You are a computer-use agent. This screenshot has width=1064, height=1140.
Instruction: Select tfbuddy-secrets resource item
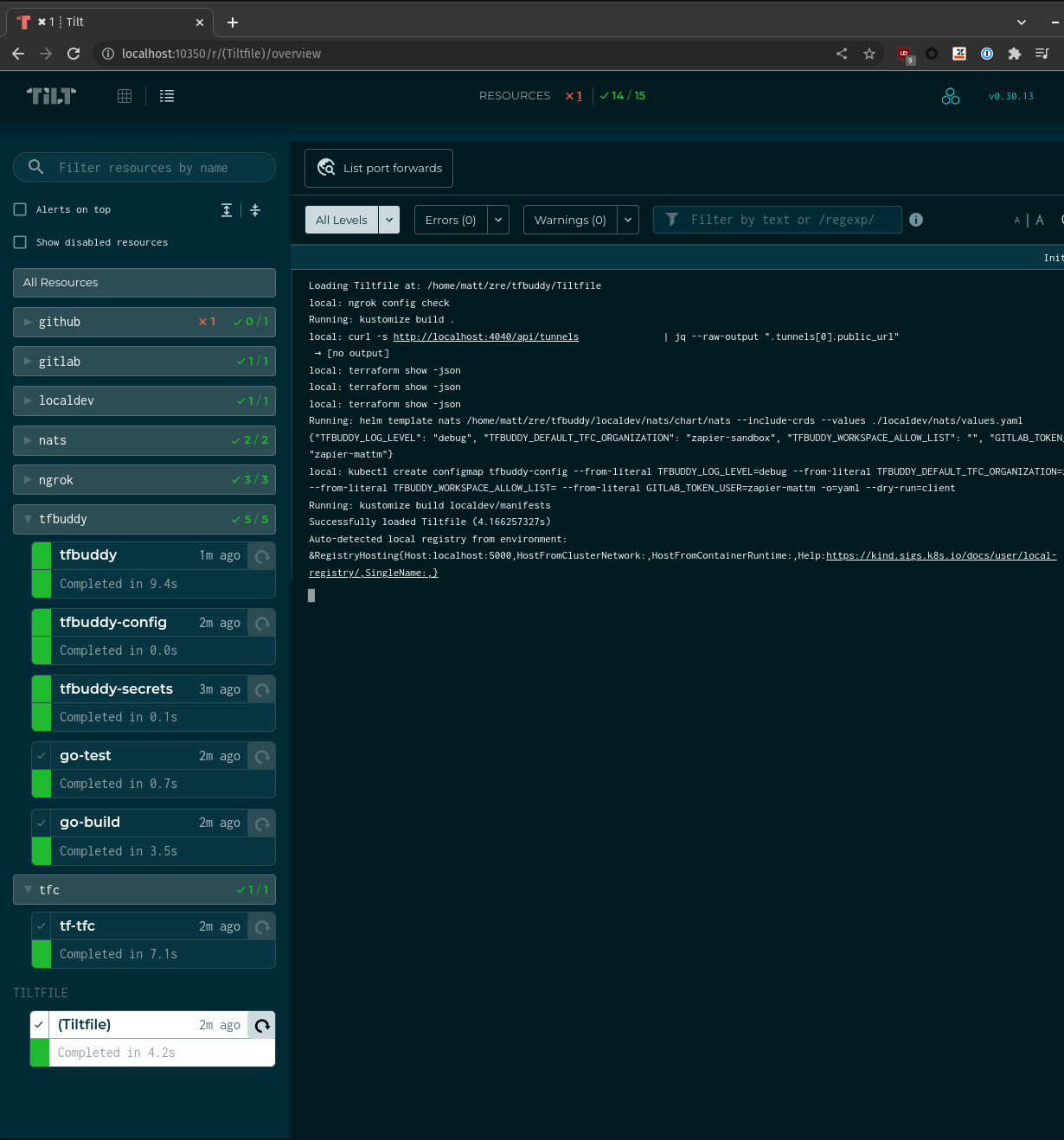pos(153,703)
